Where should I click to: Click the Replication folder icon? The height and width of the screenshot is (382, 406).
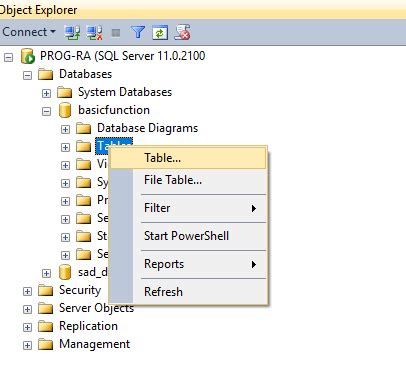46,326
